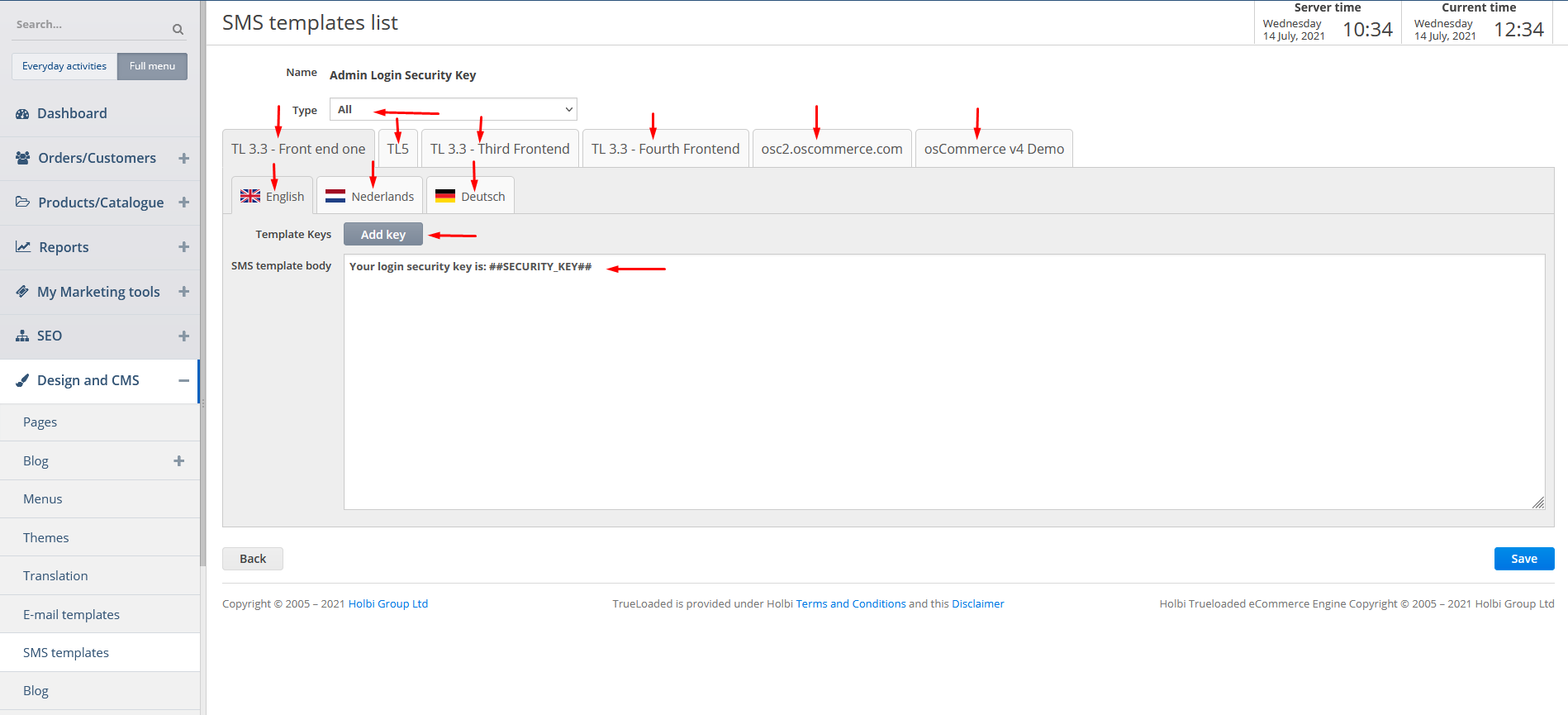The height and width of the screenshot is (715, 1568).
Task: Switch to TL 3.3 - Third Frontend tab
Action: pyautogui.click(x=500, y=149)
